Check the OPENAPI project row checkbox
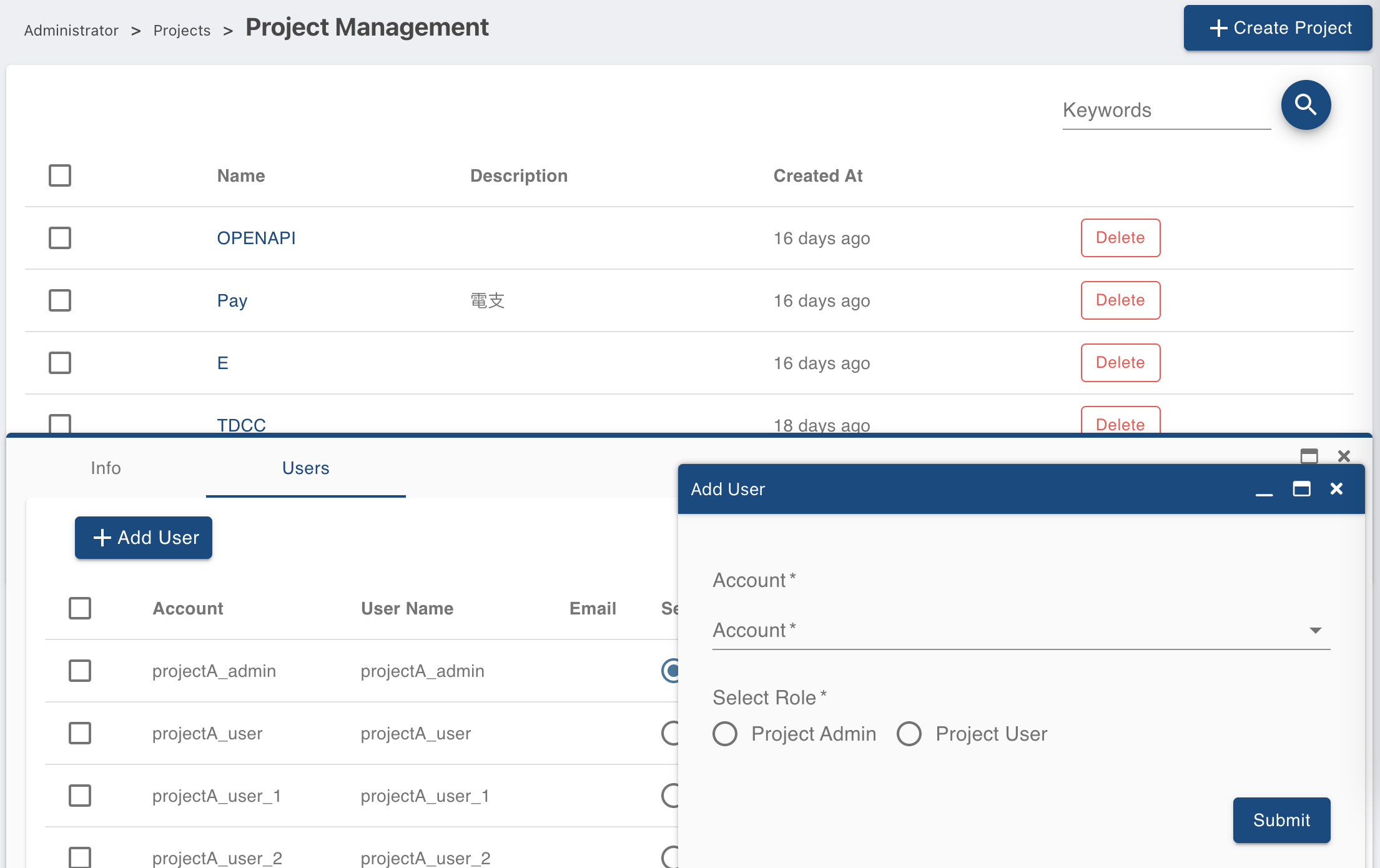This screenshot has height=868, width=1380. point(60,238)
